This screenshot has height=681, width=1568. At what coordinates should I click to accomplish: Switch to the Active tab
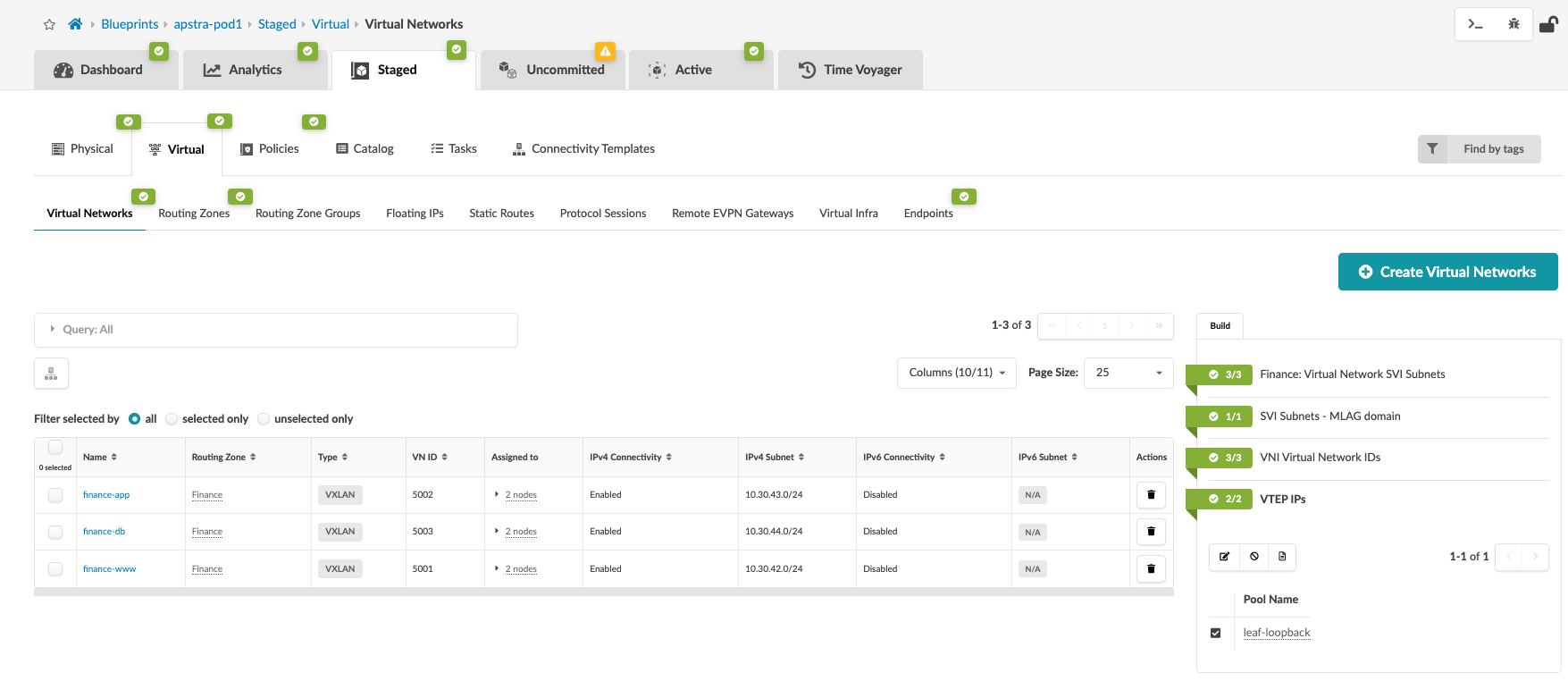tap(700, 70)
